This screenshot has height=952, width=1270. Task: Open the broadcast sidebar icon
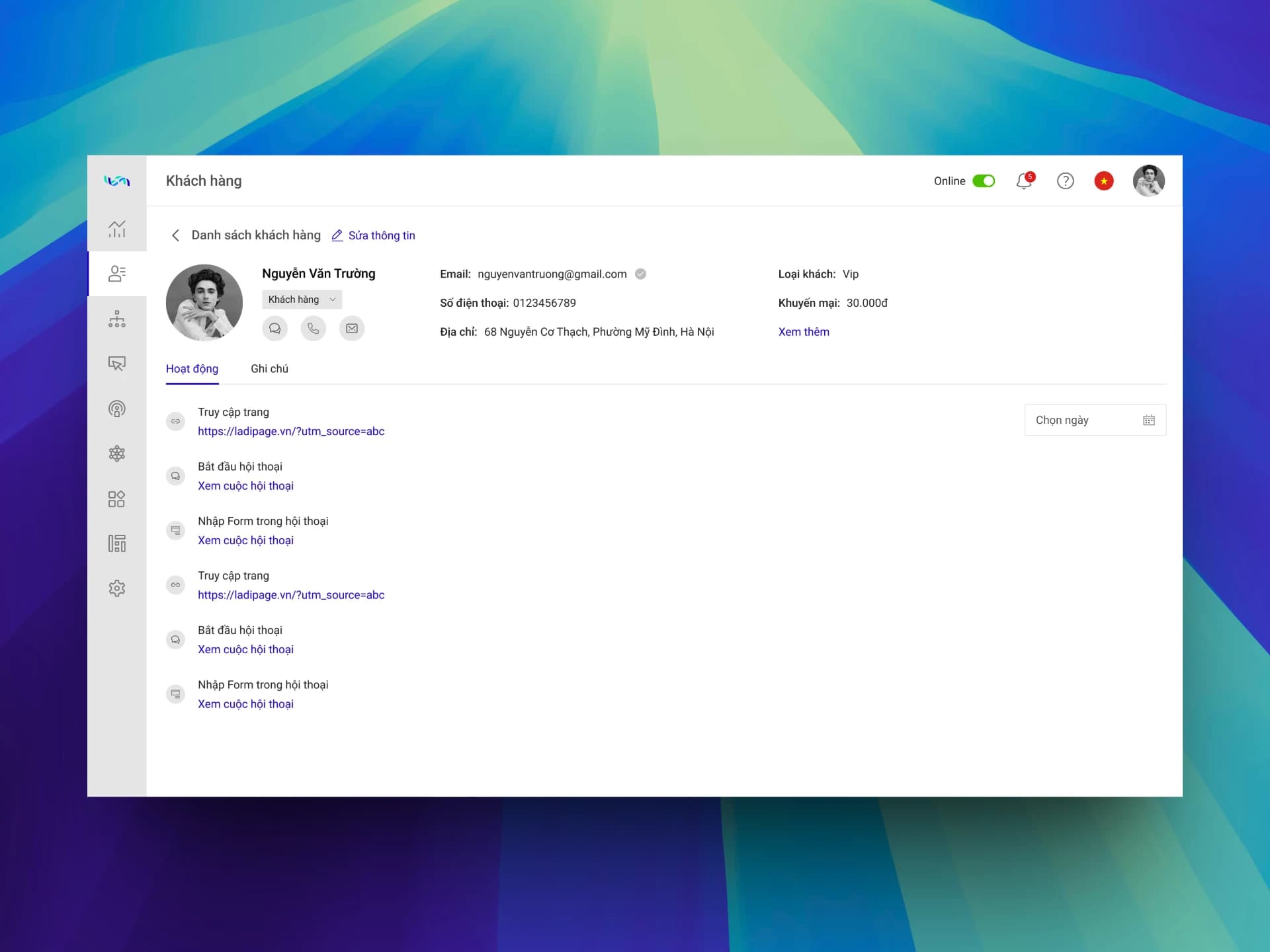[117, 409]
